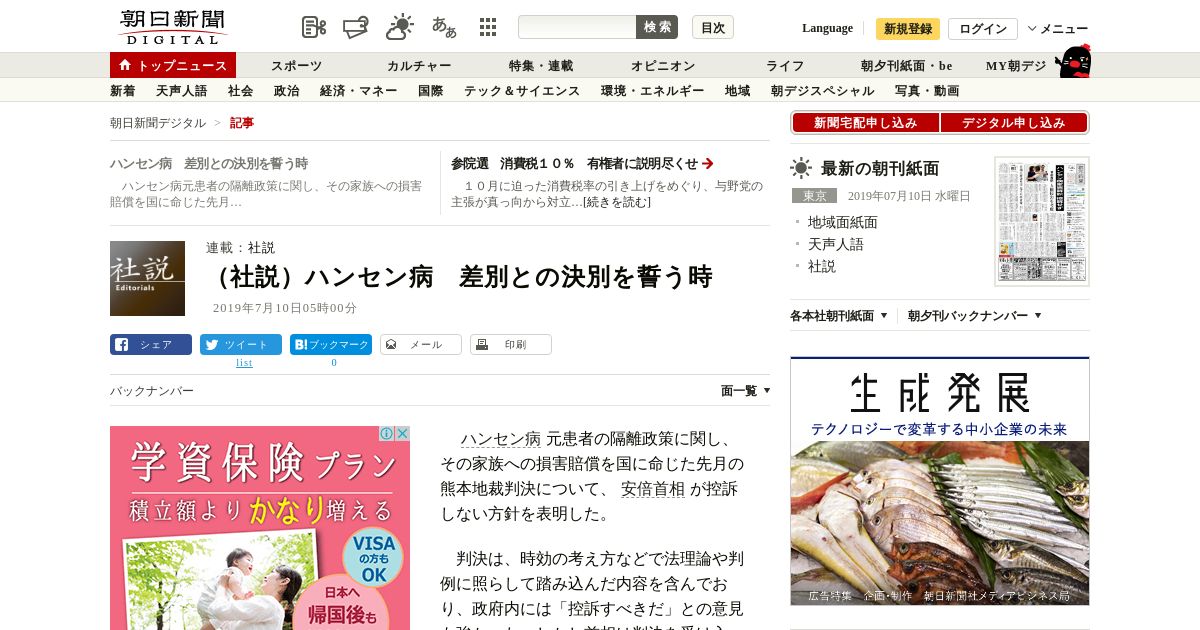Select 社会 in sub navigation
This screenshot has width=1200, height=630.
pos(241,91)
